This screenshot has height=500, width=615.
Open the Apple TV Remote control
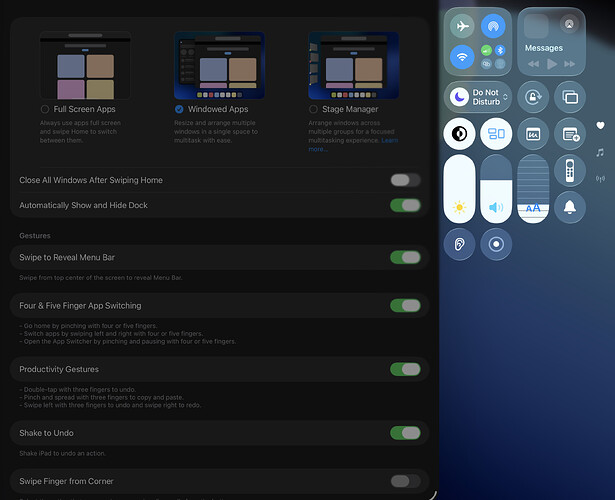(571, 170)
